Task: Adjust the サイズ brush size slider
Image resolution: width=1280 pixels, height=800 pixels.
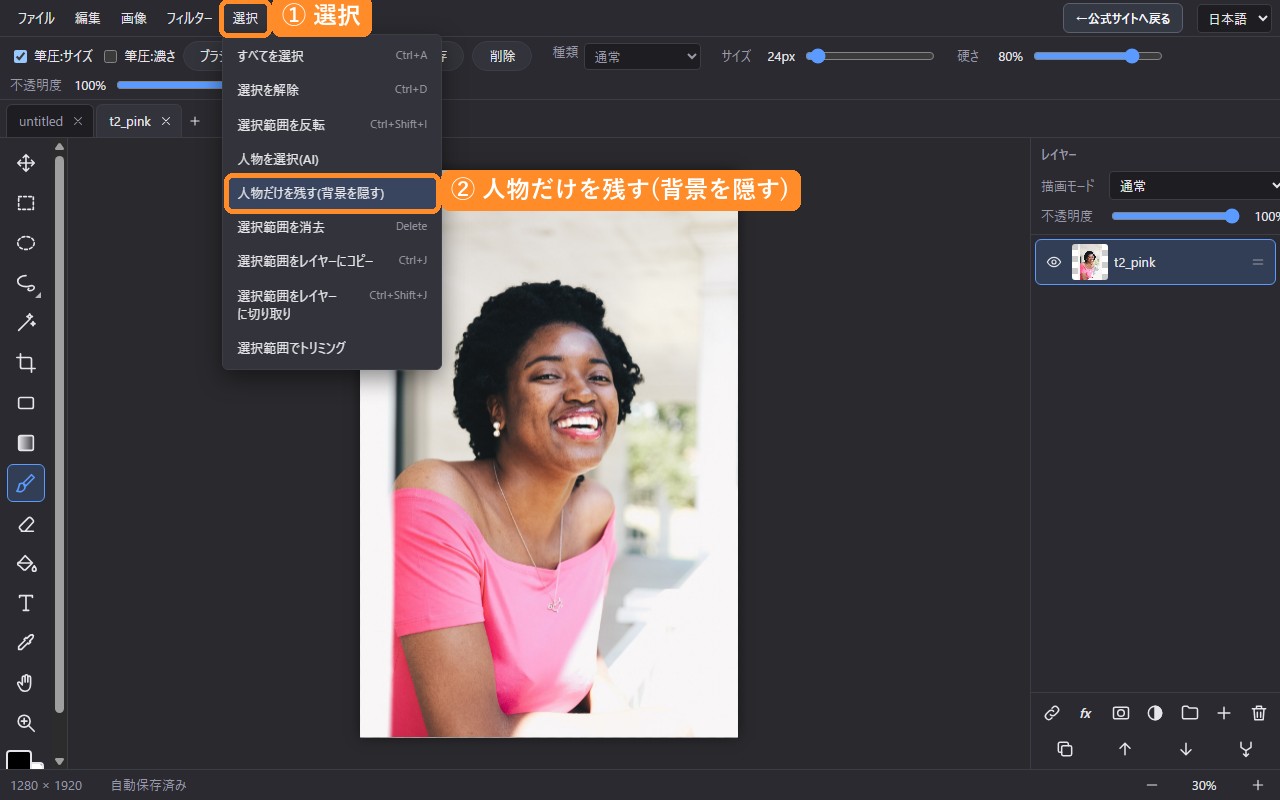Action: tap(870, 56)
